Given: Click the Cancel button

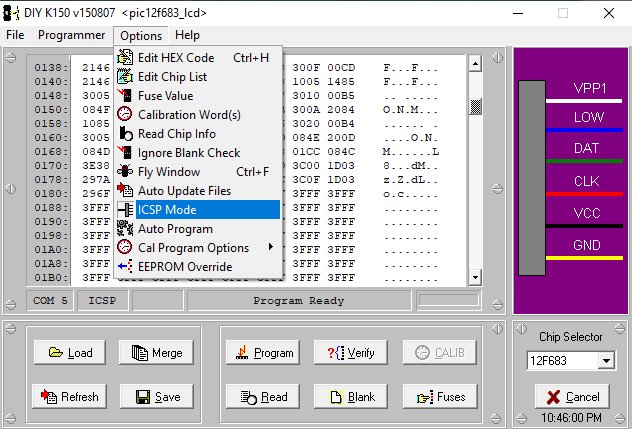Looking at the screenshot, I should (x=572, y=397).
